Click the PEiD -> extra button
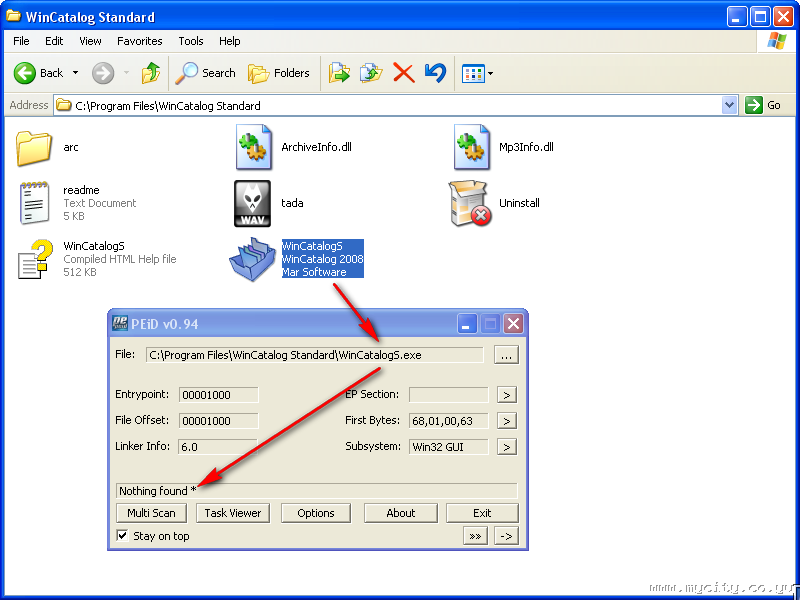The image size is (800, 600). point(507,536)
